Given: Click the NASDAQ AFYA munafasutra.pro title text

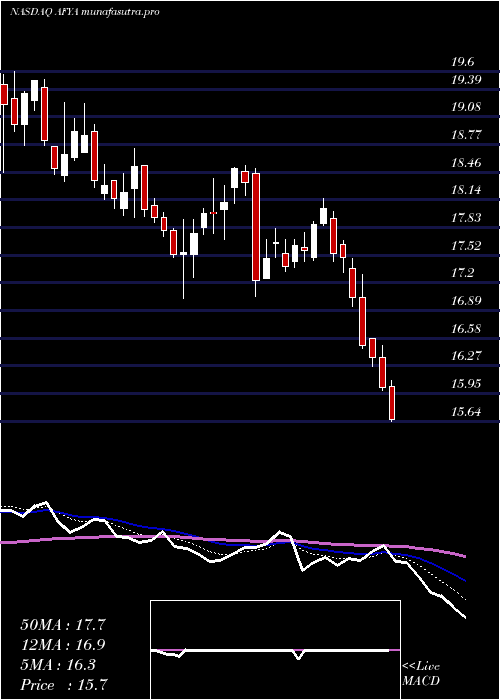Looking at the screenshot, I should pos(84,12).
